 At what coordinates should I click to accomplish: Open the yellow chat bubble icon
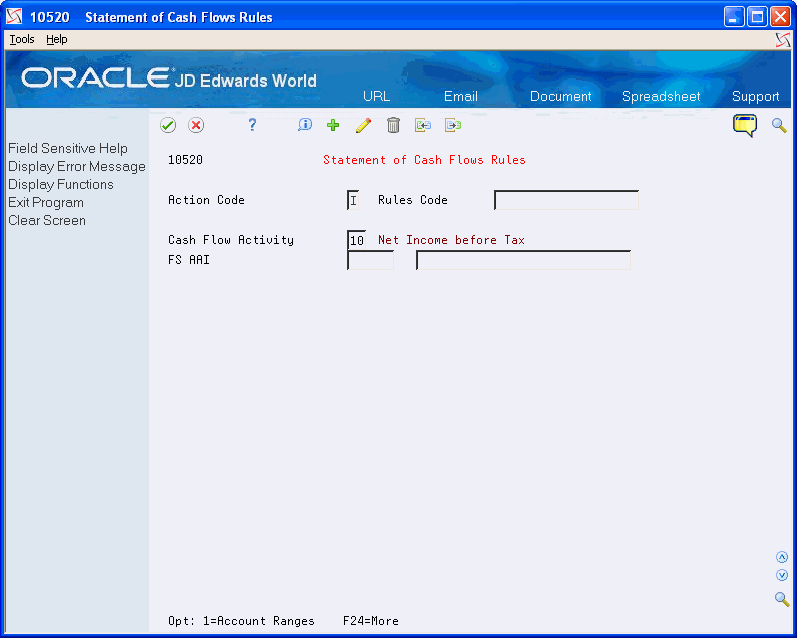pyautogui.click(x=745, y=125)
